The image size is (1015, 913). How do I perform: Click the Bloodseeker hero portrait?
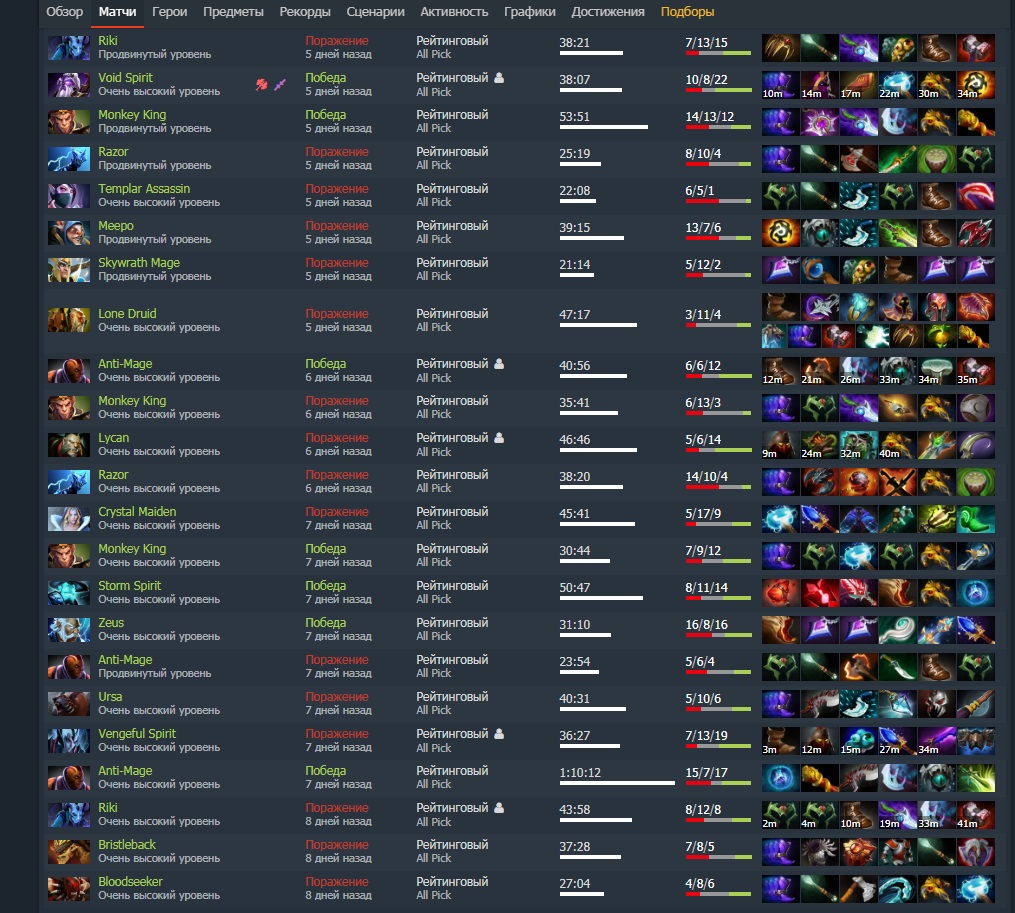click(69, 888)
